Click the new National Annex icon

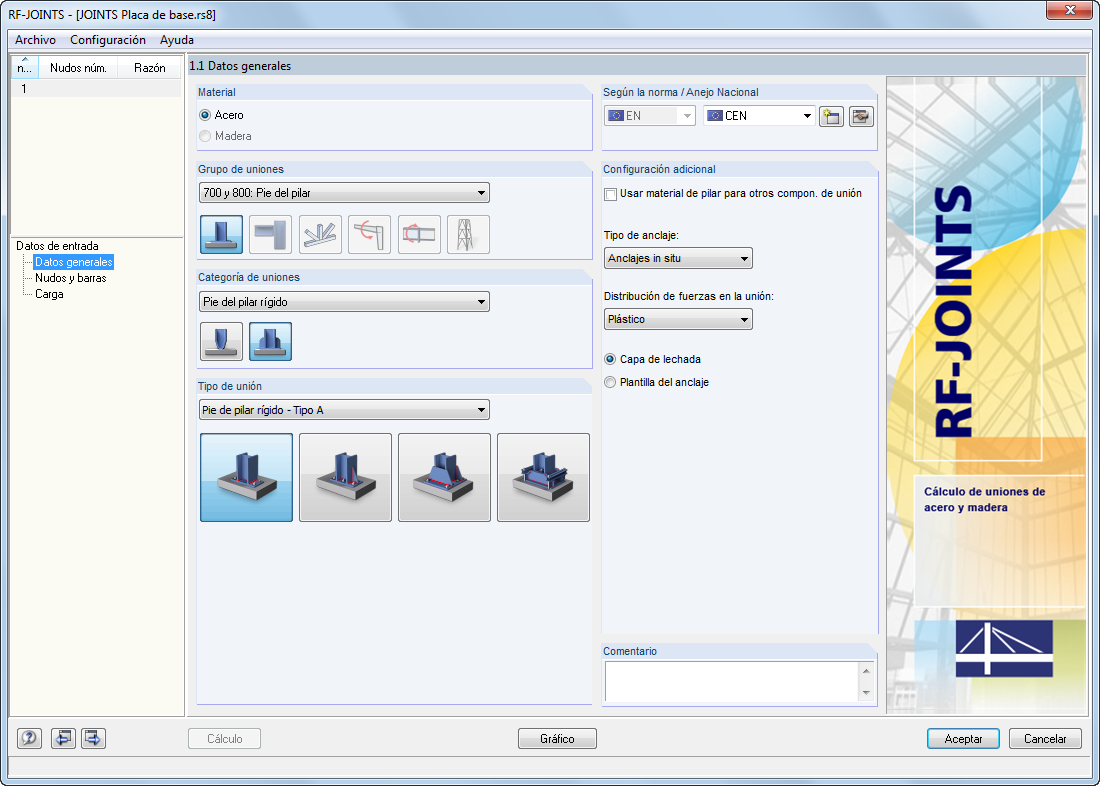pyautogui.click(x=831, y=116)
